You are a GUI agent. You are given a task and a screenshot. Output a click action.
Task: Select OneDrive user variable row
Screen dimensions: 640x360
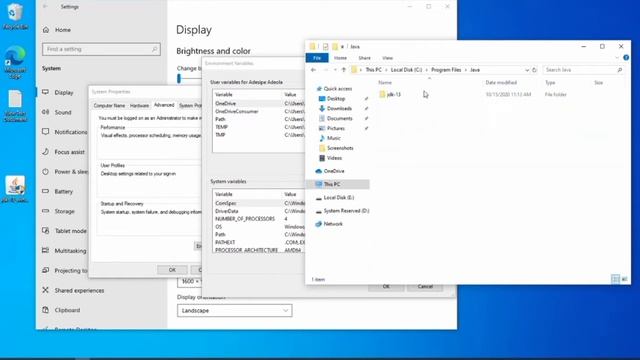click(x=259, y=104)
